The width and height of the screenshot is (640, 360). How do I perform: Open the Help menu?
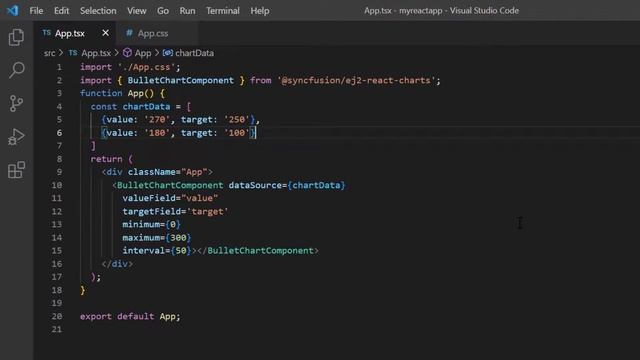tap(260, 11)
